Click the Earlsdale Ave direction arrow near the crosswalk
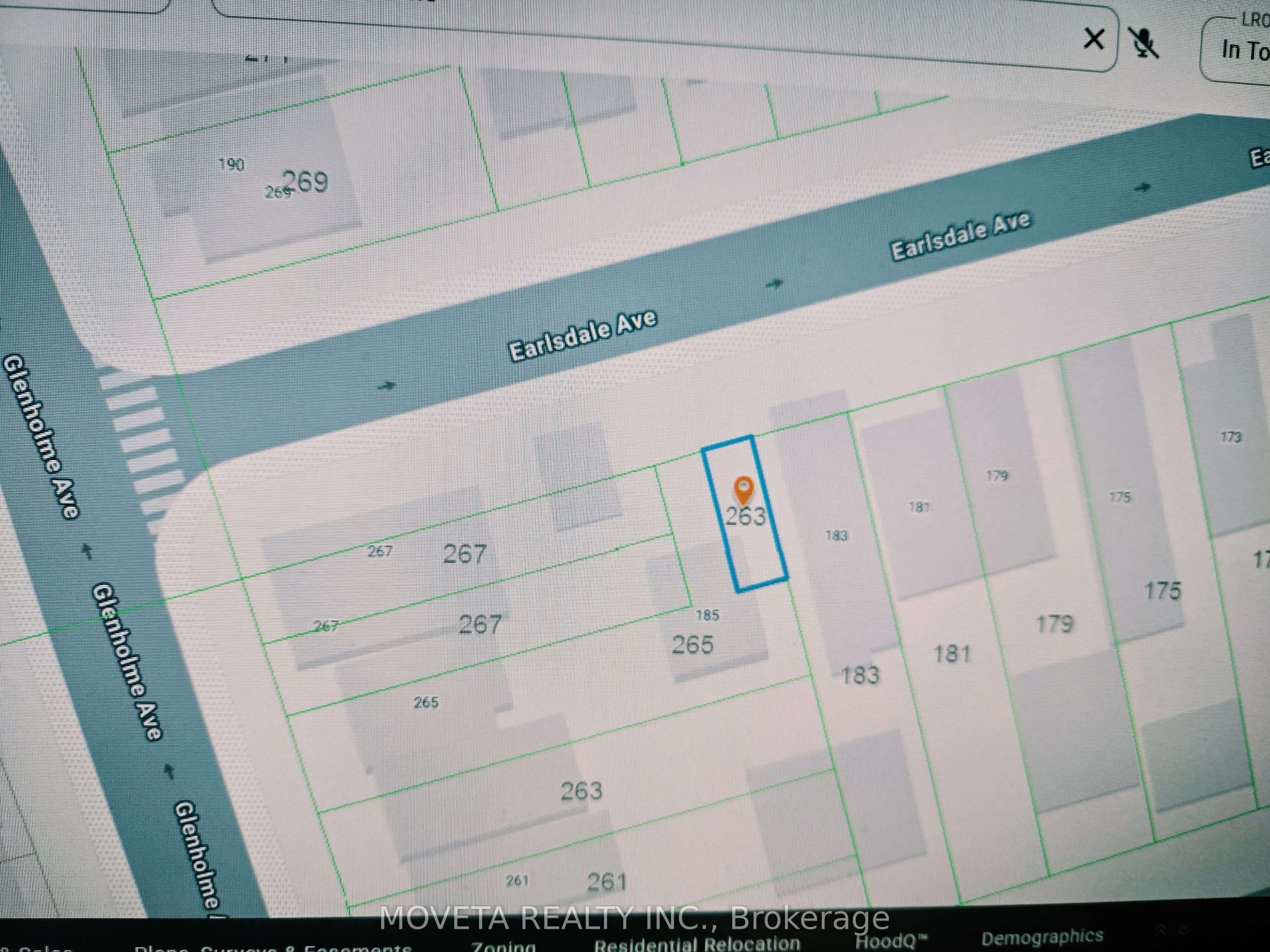Screen dimensions: 1270x952 click(x=387, y=385)
